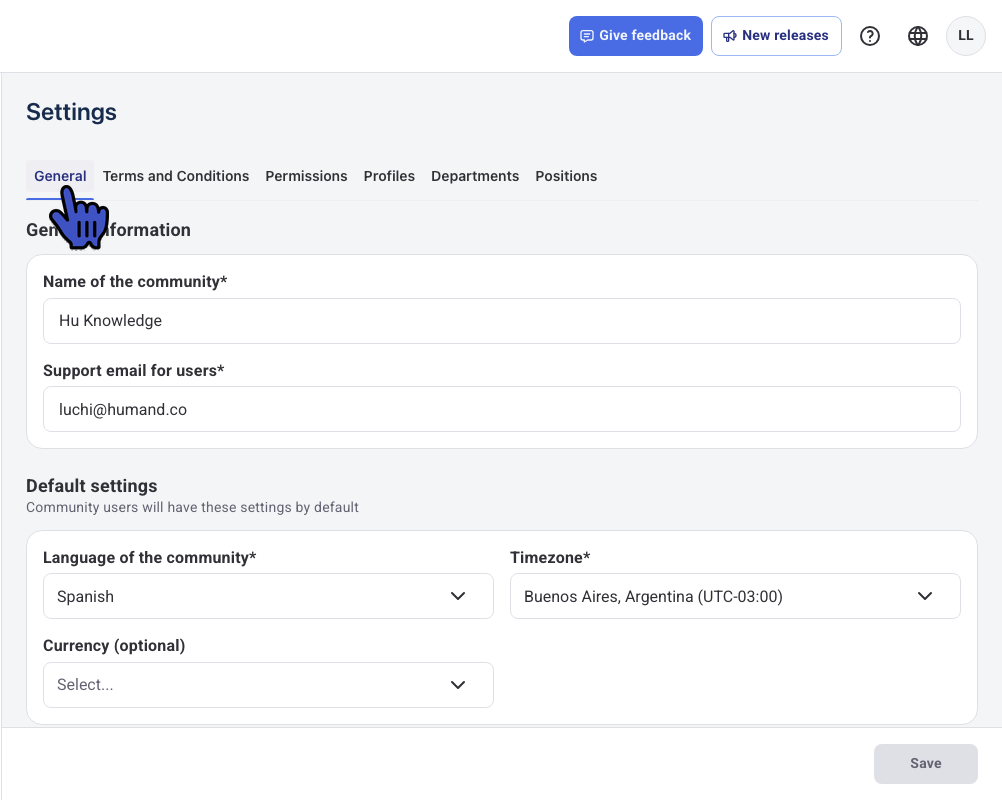Click the 'Currency (optional)' label
This screenshot has width=1002, height=800.
(x=114, y=646)
